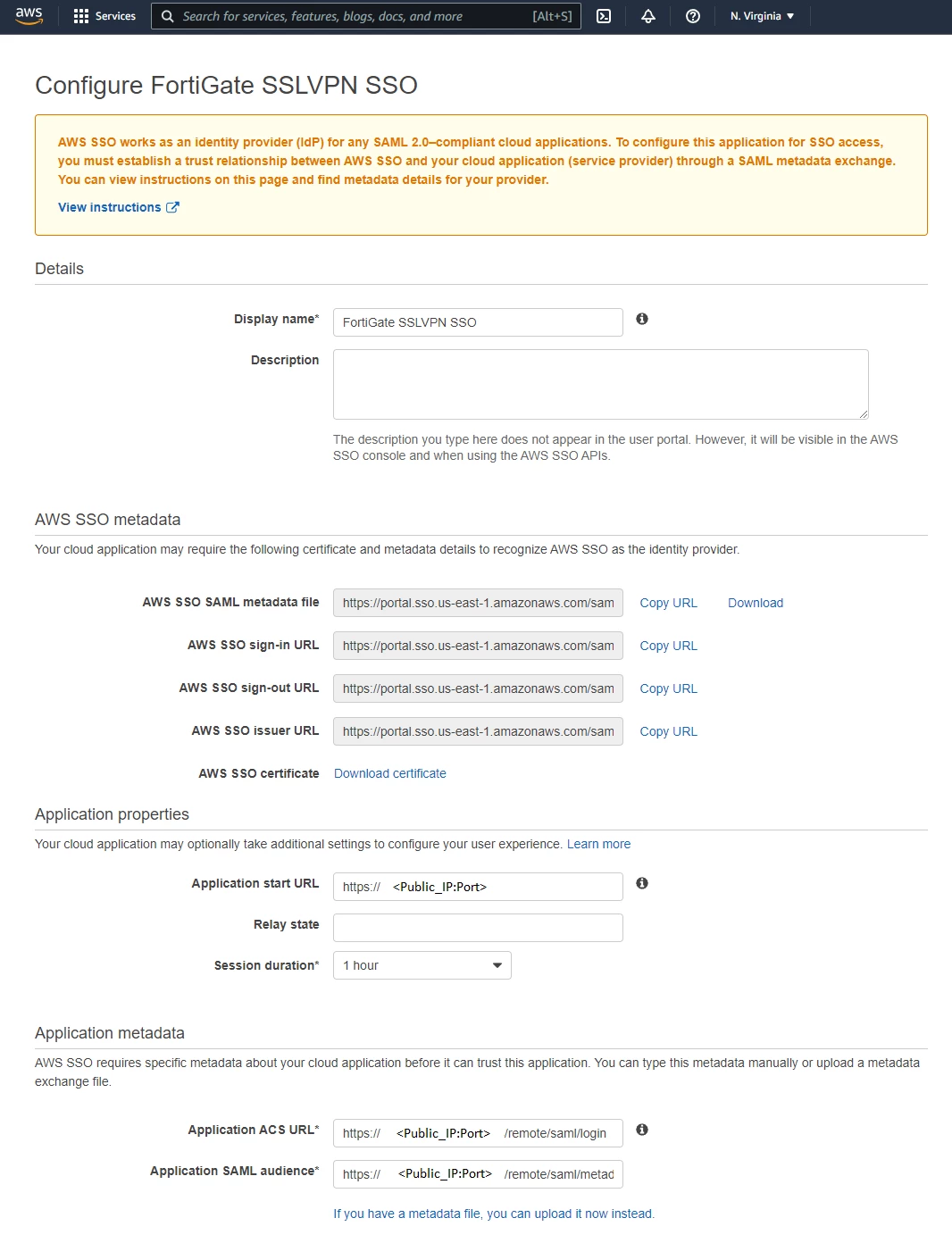Show the info tooltip beside Display name
Viewport: 952px width, 1243px height.
pyautogui.click(x=642, y=319)
